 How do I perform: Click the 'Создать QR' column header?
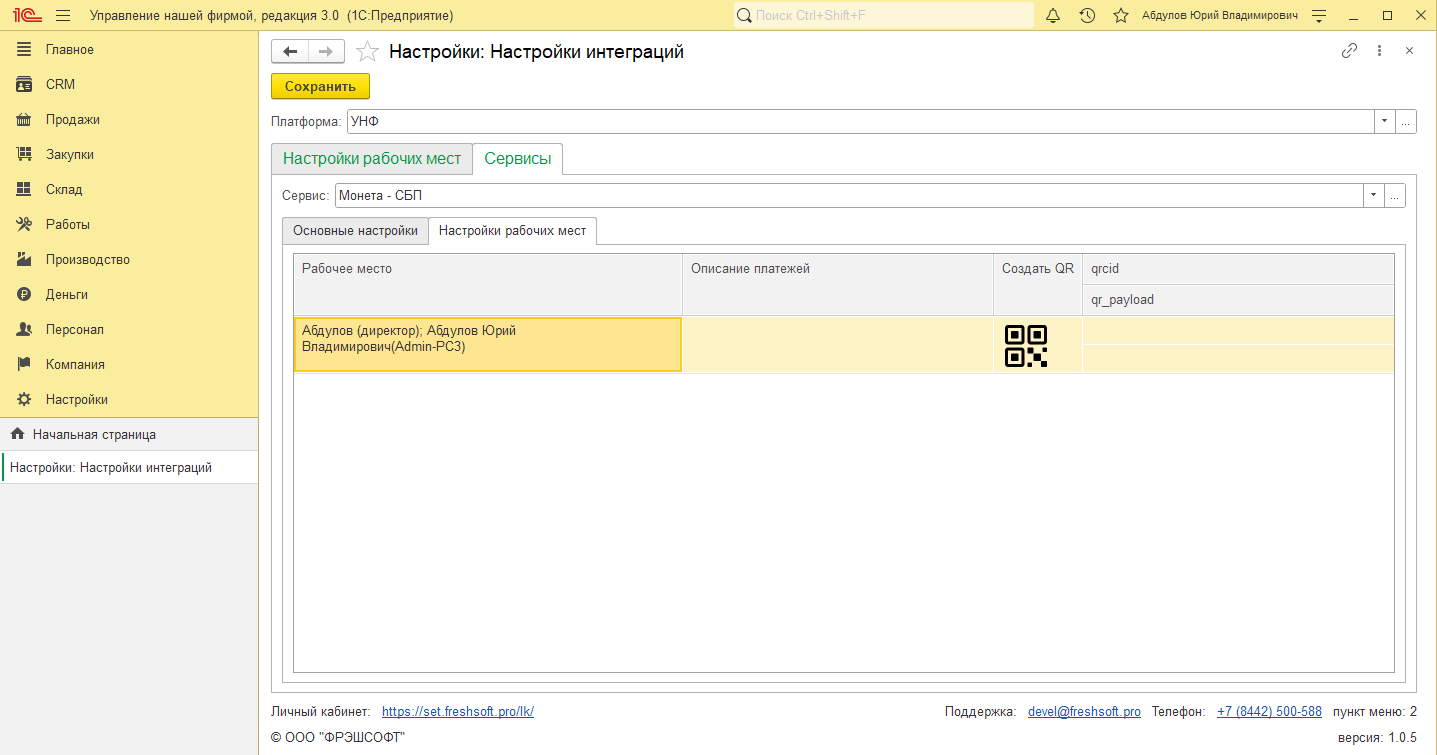[1038, 284]
